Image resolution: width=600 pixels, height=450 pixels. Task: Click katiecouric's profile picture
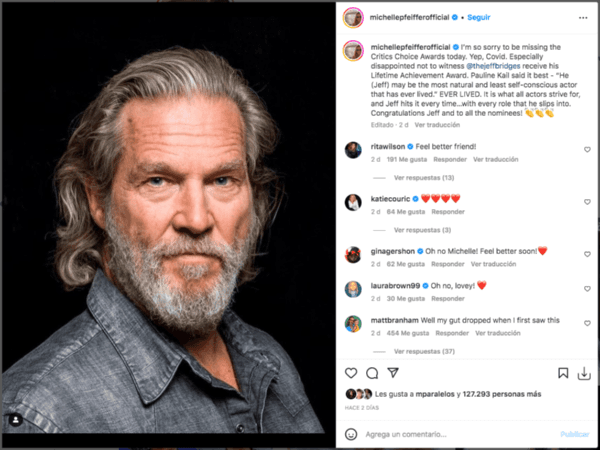tap(352, 202)
